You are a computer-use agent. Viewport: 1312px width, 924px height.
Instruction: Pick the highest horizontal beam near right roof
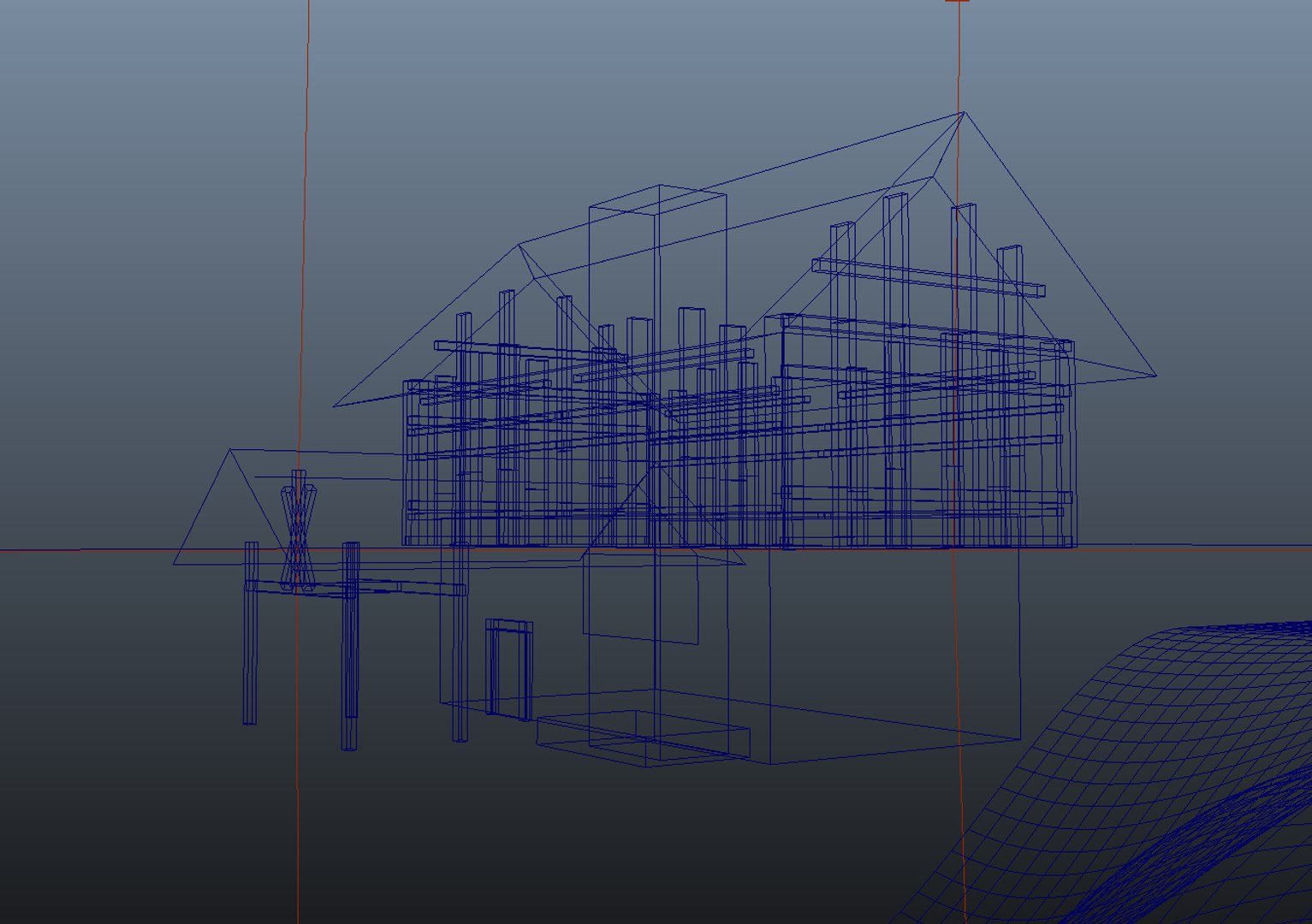(x=929, y=277)
